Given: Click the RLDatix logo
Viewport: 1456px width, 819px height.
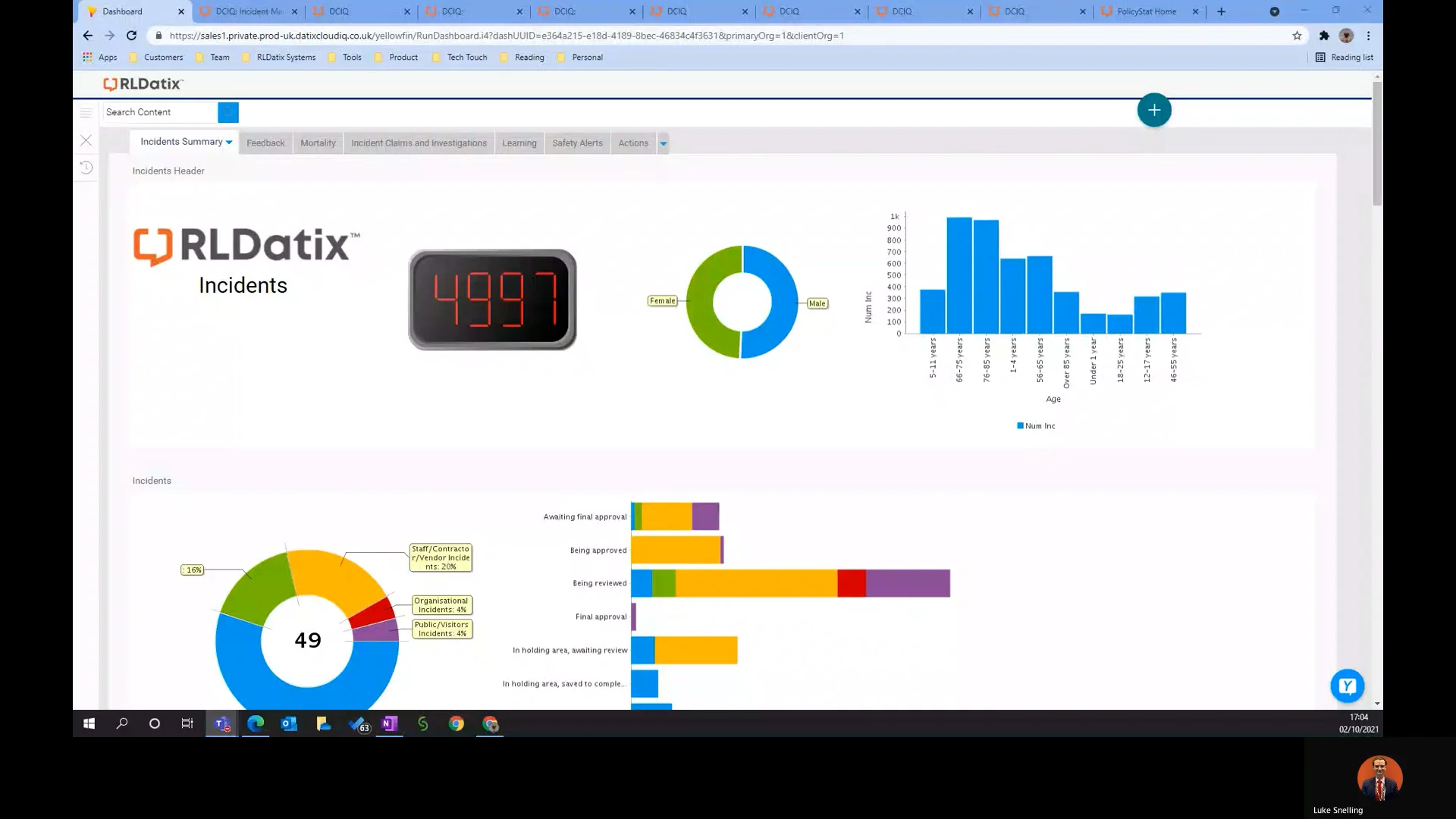Looking at the screenshot, I should 142,83.
